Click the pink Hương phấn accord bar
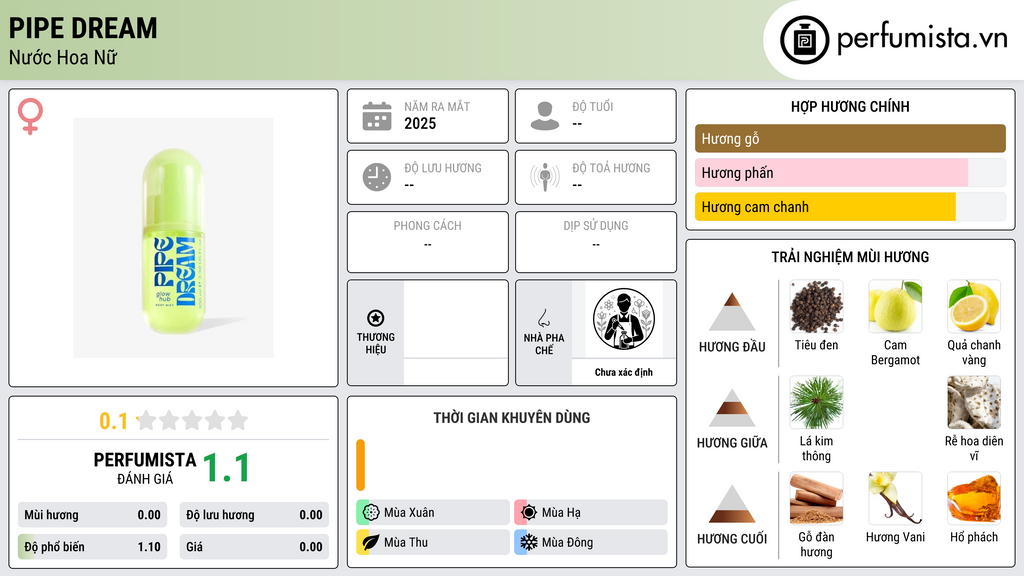The height and width of the screenshot is (576, 1024). [831, 172]
